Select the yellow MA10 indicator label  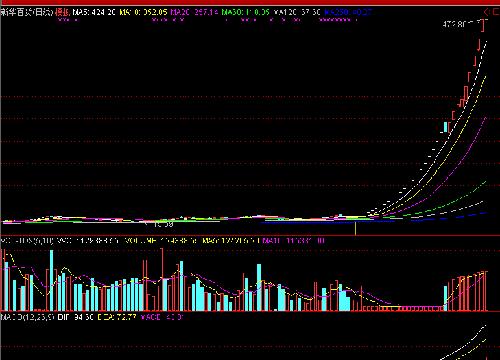[143, 12]
